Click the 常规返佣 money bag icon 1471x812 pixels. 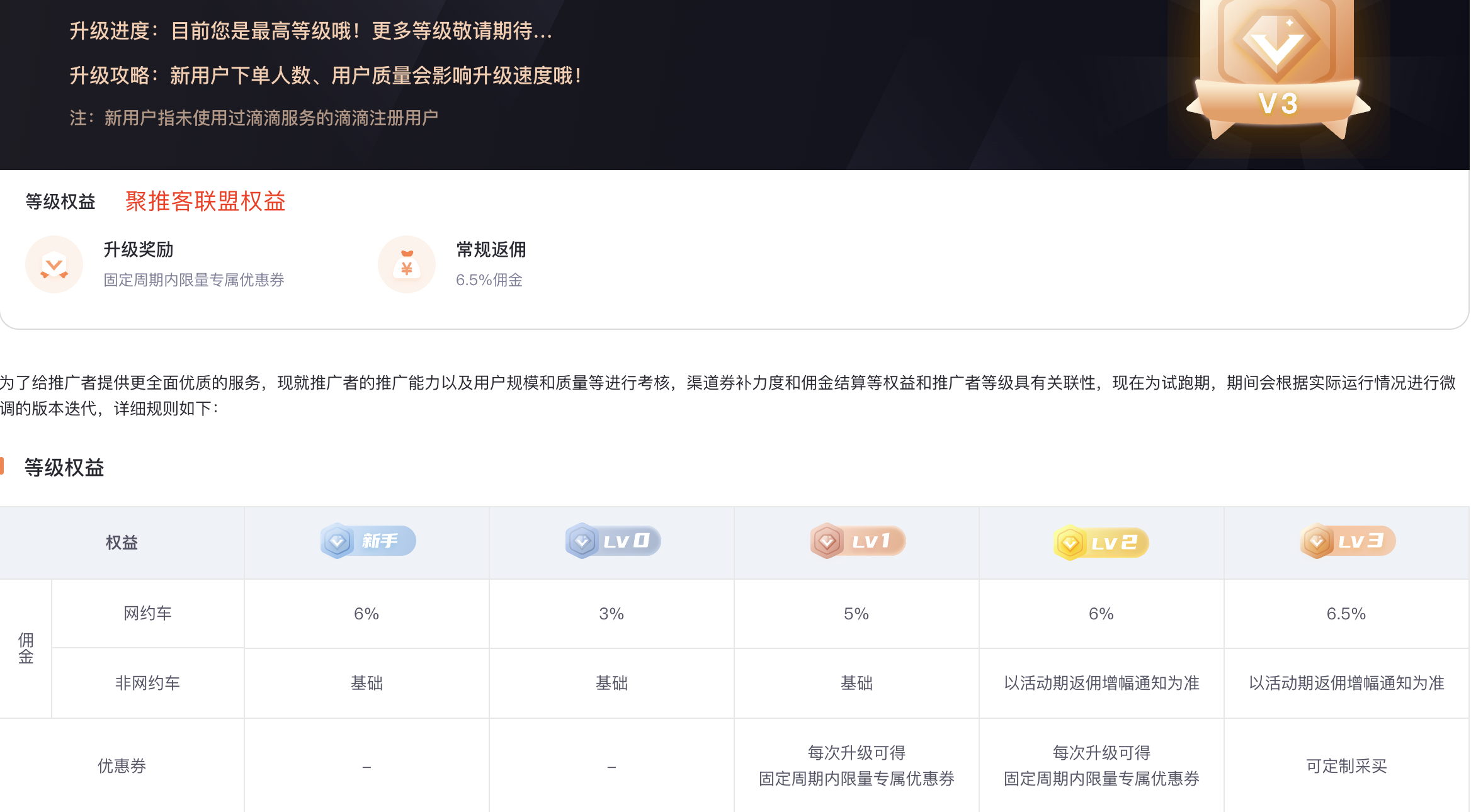(407, 264)
